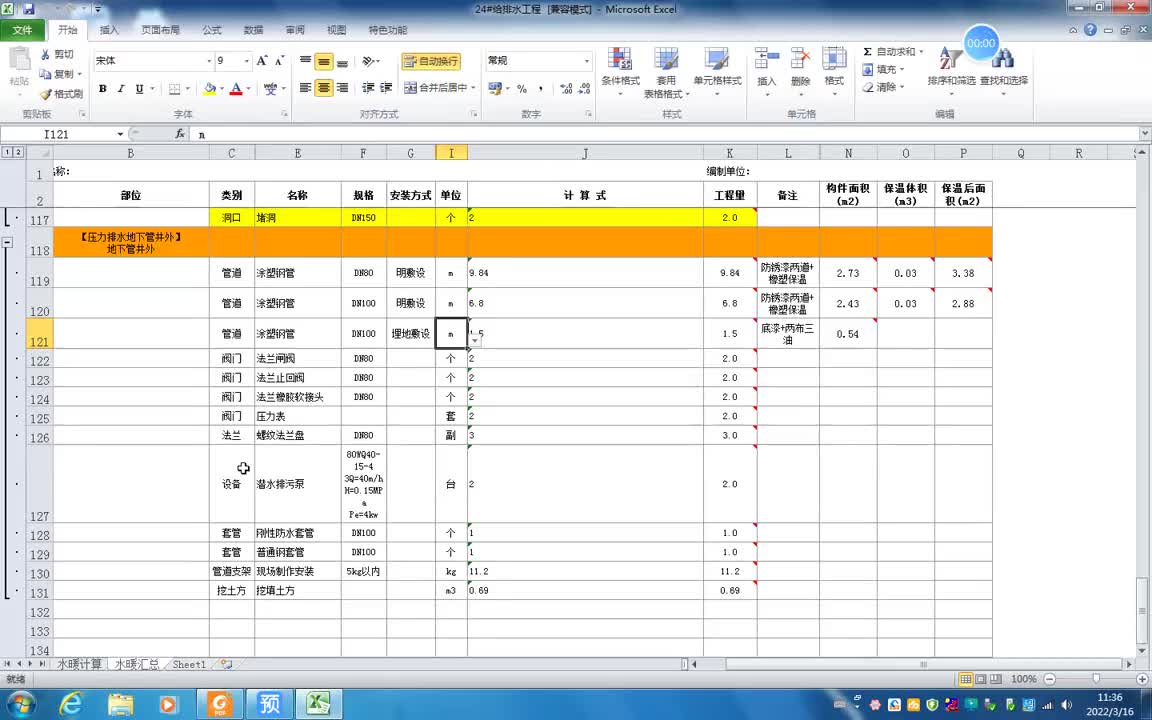1152x720 pixels.
Task: Collapse outline group at row 118
Action: [7, 242]
